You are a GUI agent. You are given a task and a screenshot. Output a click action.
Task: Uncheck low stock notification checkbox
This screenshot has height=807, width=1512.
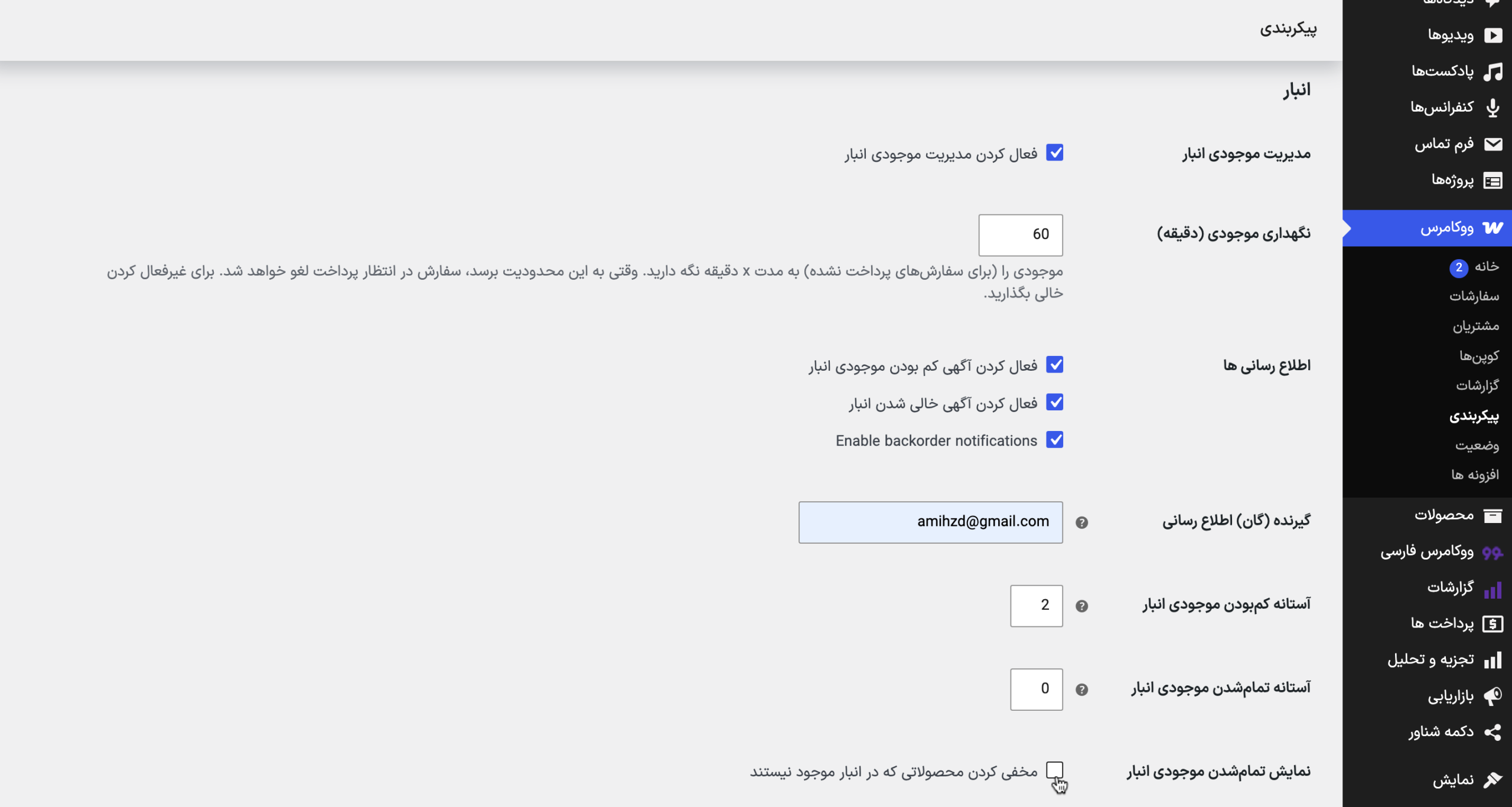1054,365
